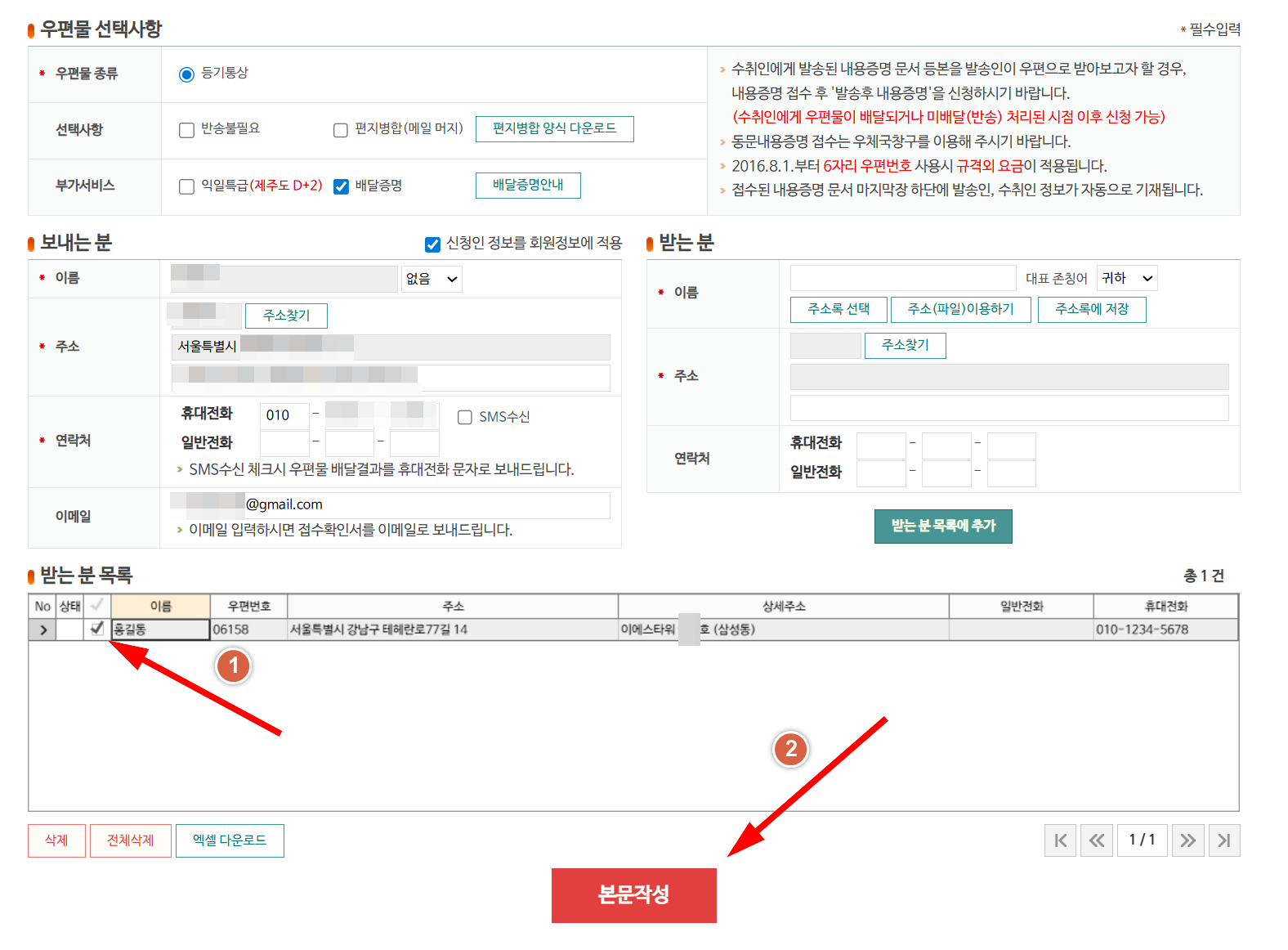Click 받는 분 목록에 추가 button
The width and height of the screenshot is (1288, 950).
coord(943,527)
